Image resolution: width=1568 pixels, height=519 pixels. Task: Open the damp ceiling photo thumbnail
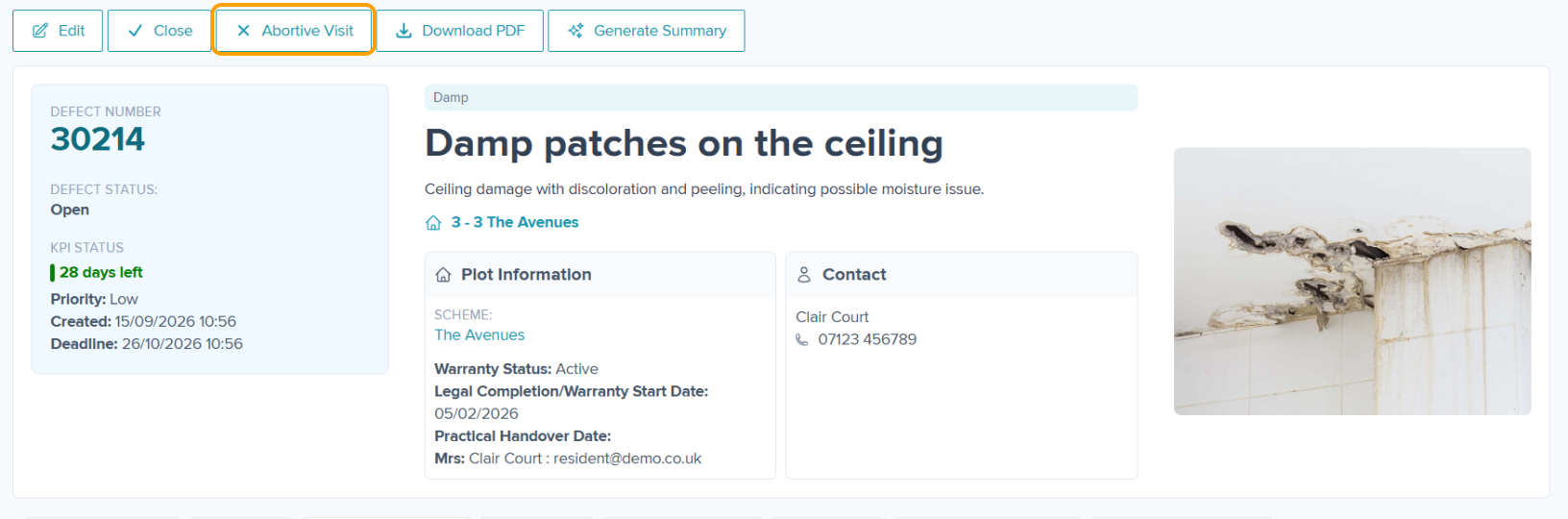[1352, 282]
